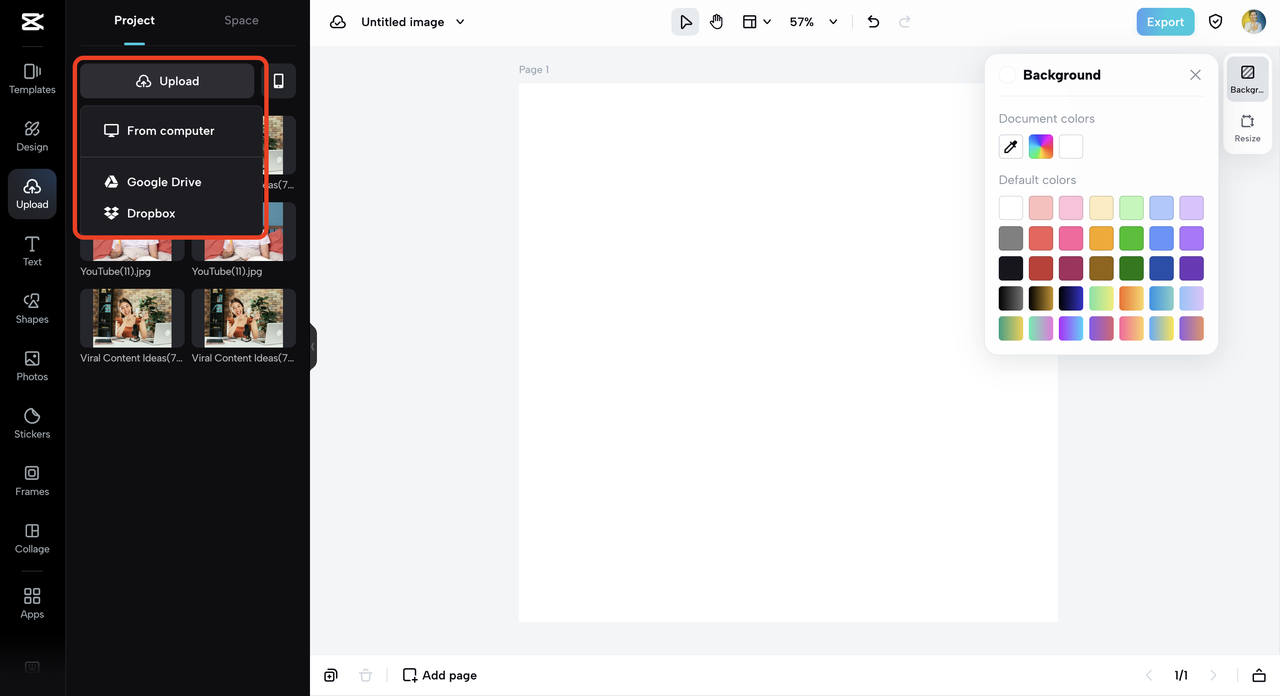Select the white document color swatch
The height and width of the screenshot is (696, 1280).
(x=1071, y=147)
